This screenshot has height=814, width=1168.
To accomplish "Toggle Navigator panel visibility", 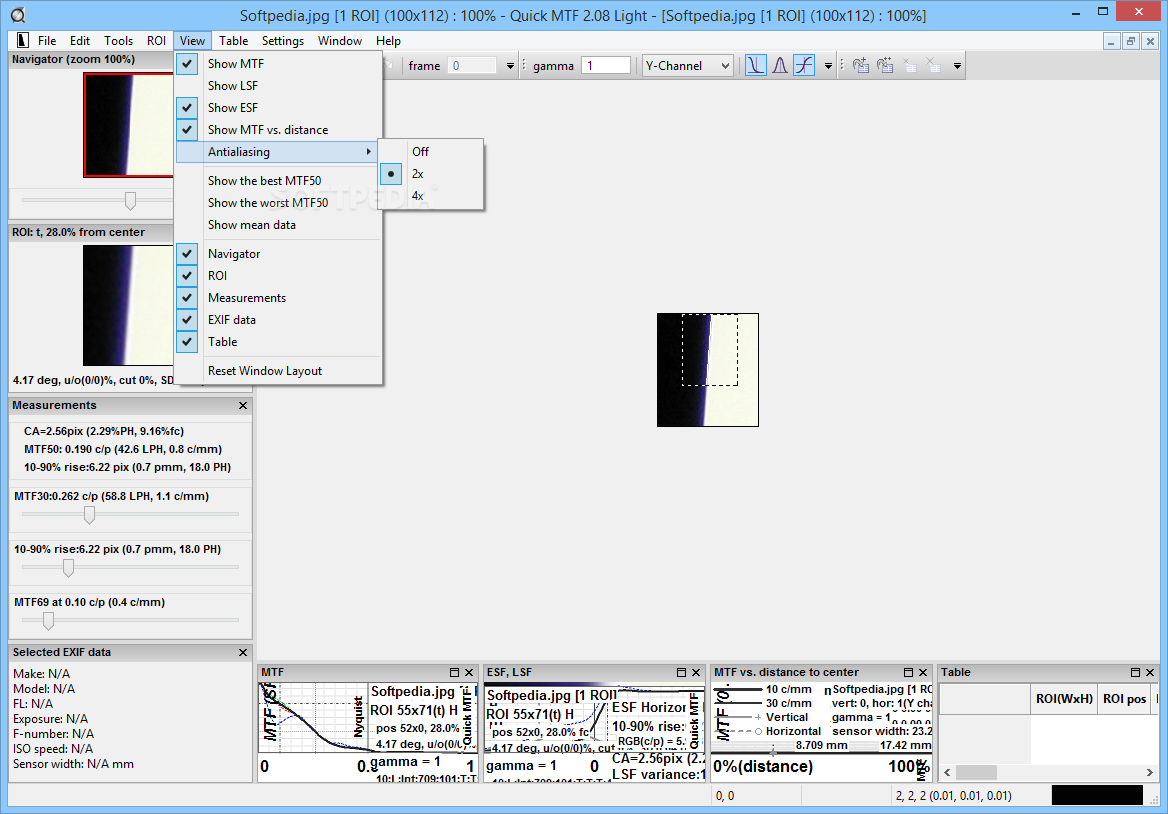I will [x=279, y=254].
